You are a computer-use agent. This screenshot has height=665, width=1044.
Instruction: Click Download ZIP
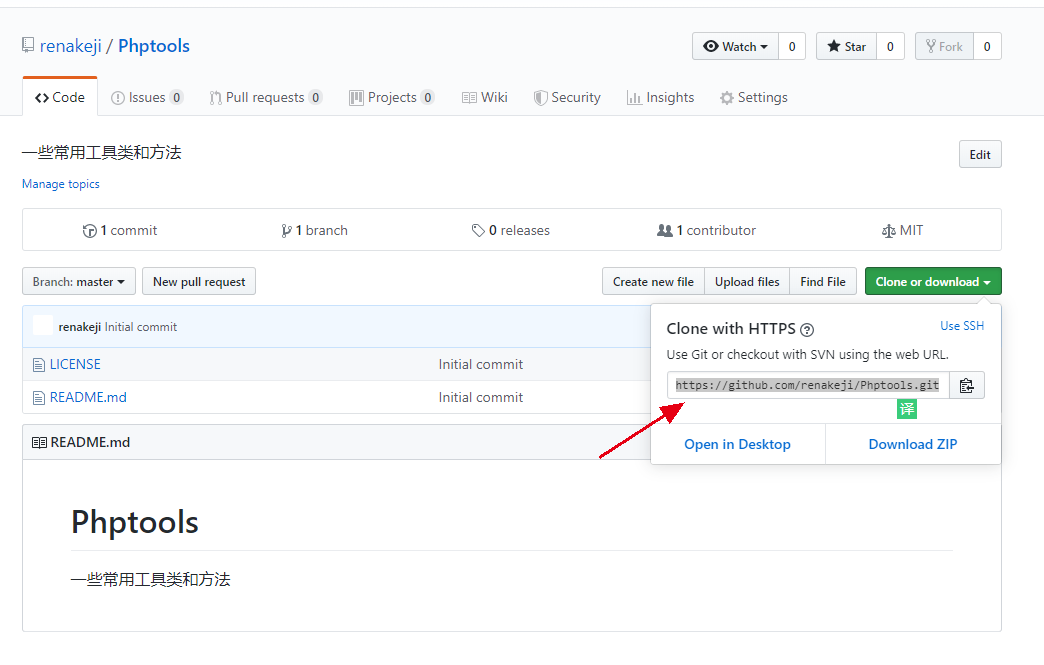[913, 444]
